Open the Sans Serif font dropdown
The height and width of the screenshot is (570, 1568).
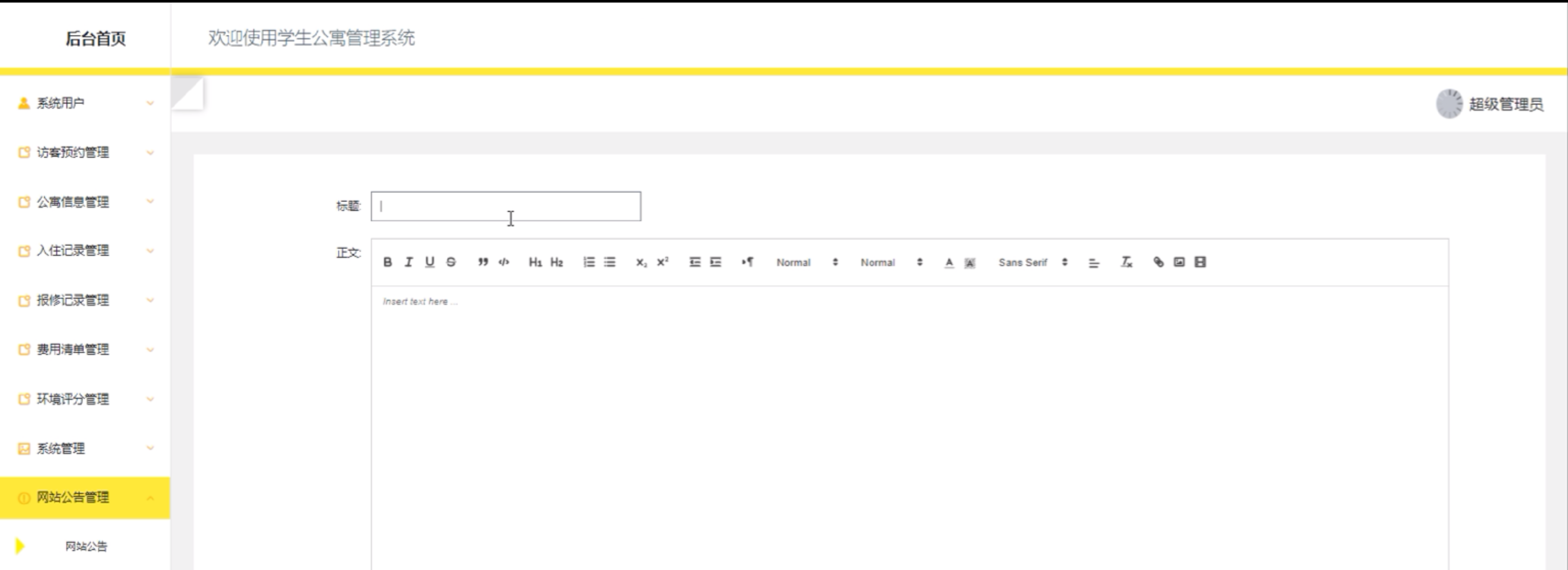[1032, 263]
